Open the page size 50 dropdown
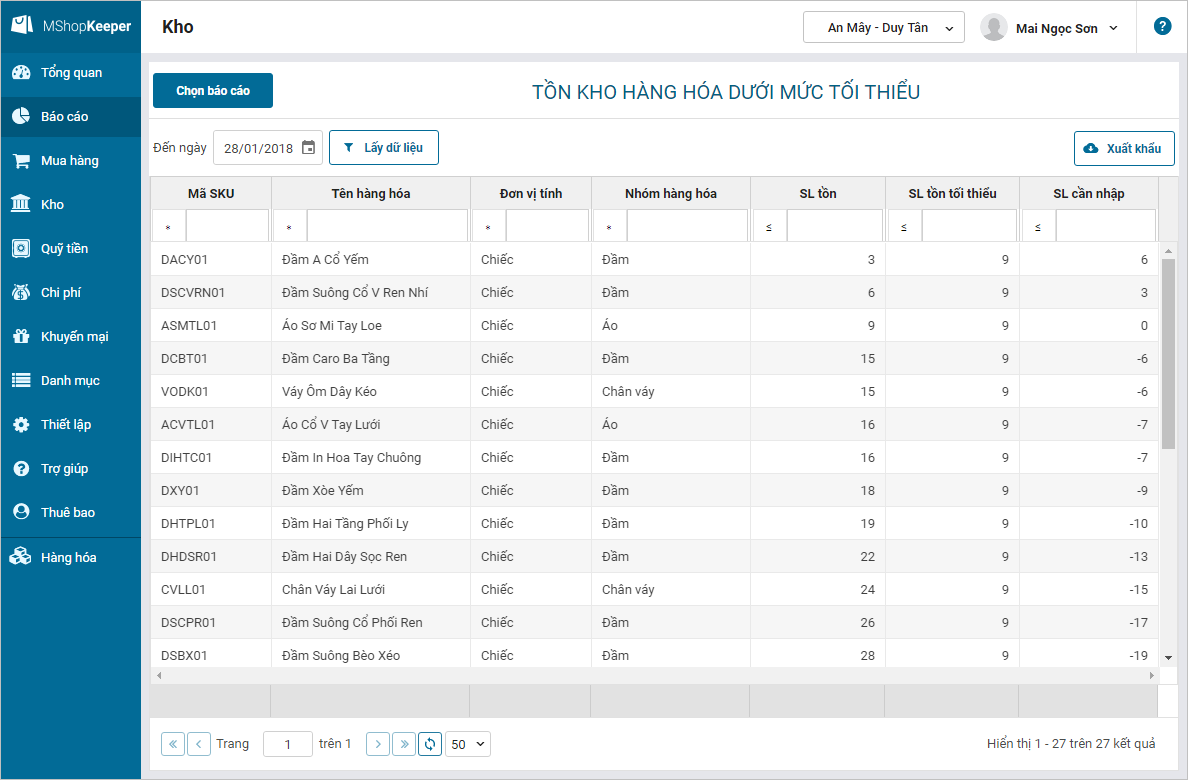Image resolution: width=1188 pixels, height=780 pixels. pos(468,744)
